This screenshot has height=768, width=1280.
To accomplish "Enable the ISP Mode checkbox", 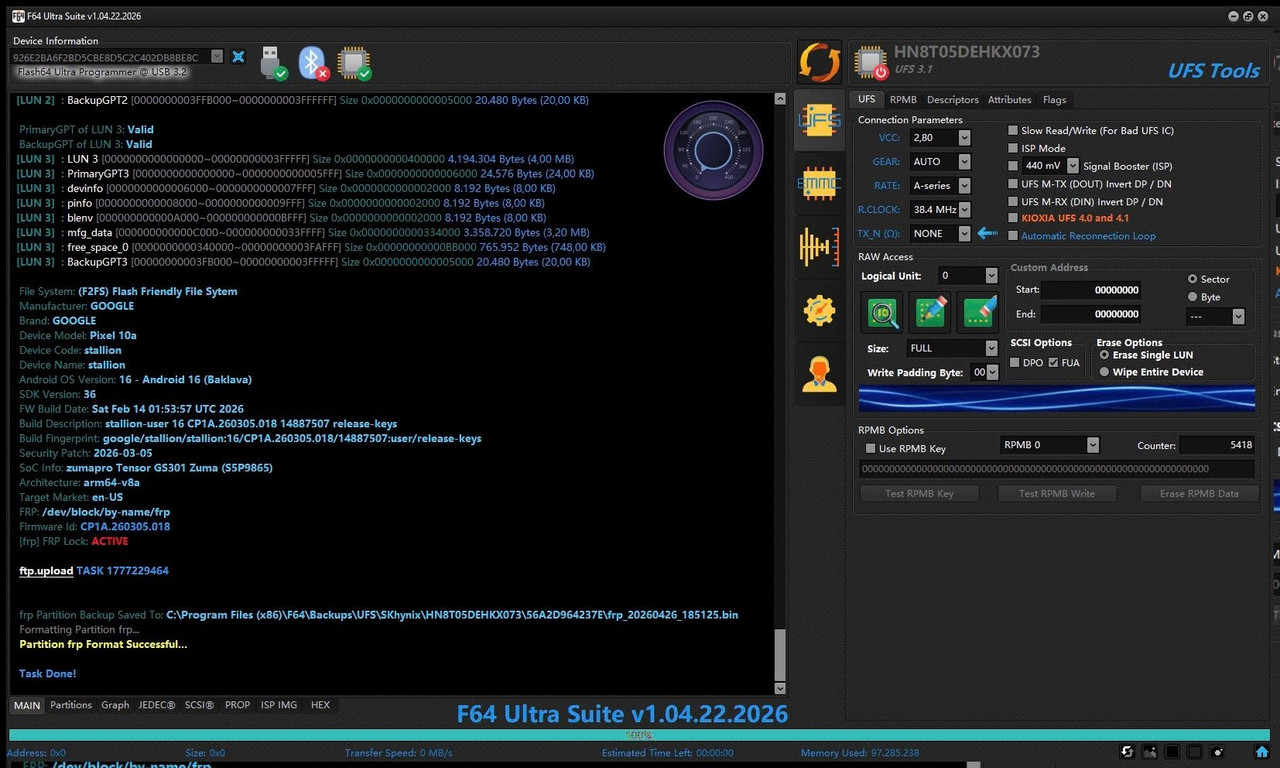I will point(1013,148).
